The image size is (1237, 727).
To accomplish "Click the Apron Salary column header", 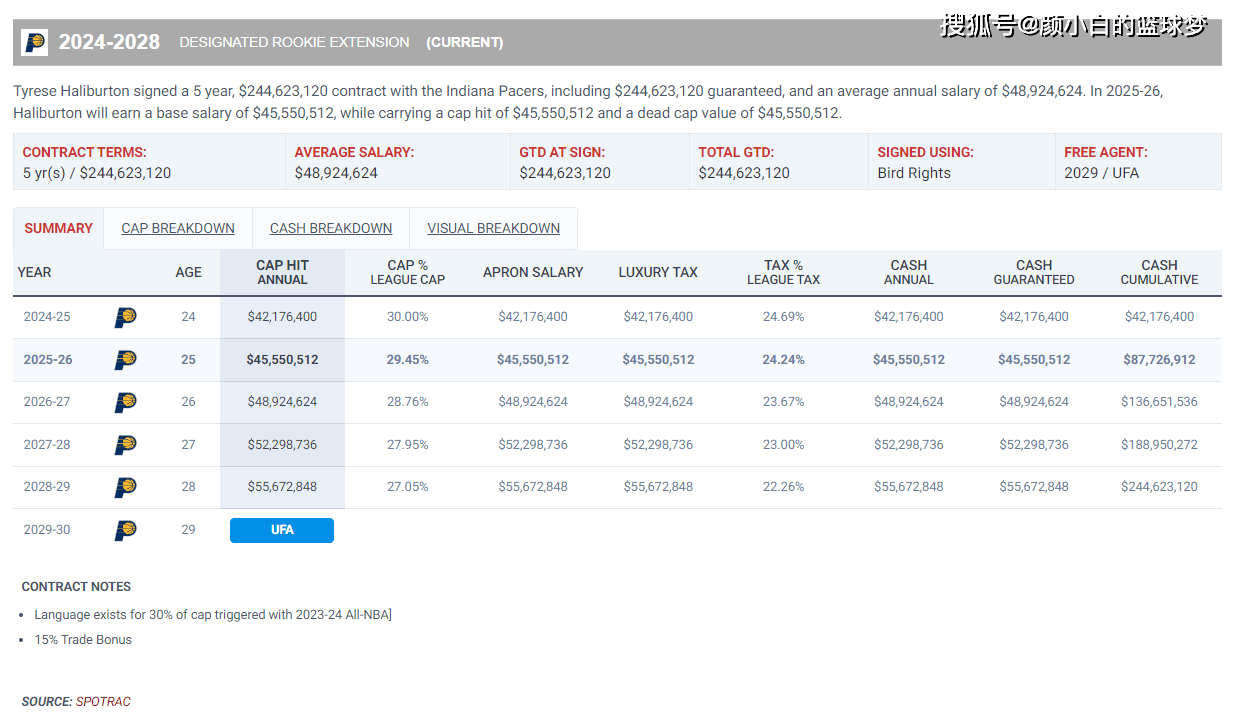I will [x=533, y=272].
